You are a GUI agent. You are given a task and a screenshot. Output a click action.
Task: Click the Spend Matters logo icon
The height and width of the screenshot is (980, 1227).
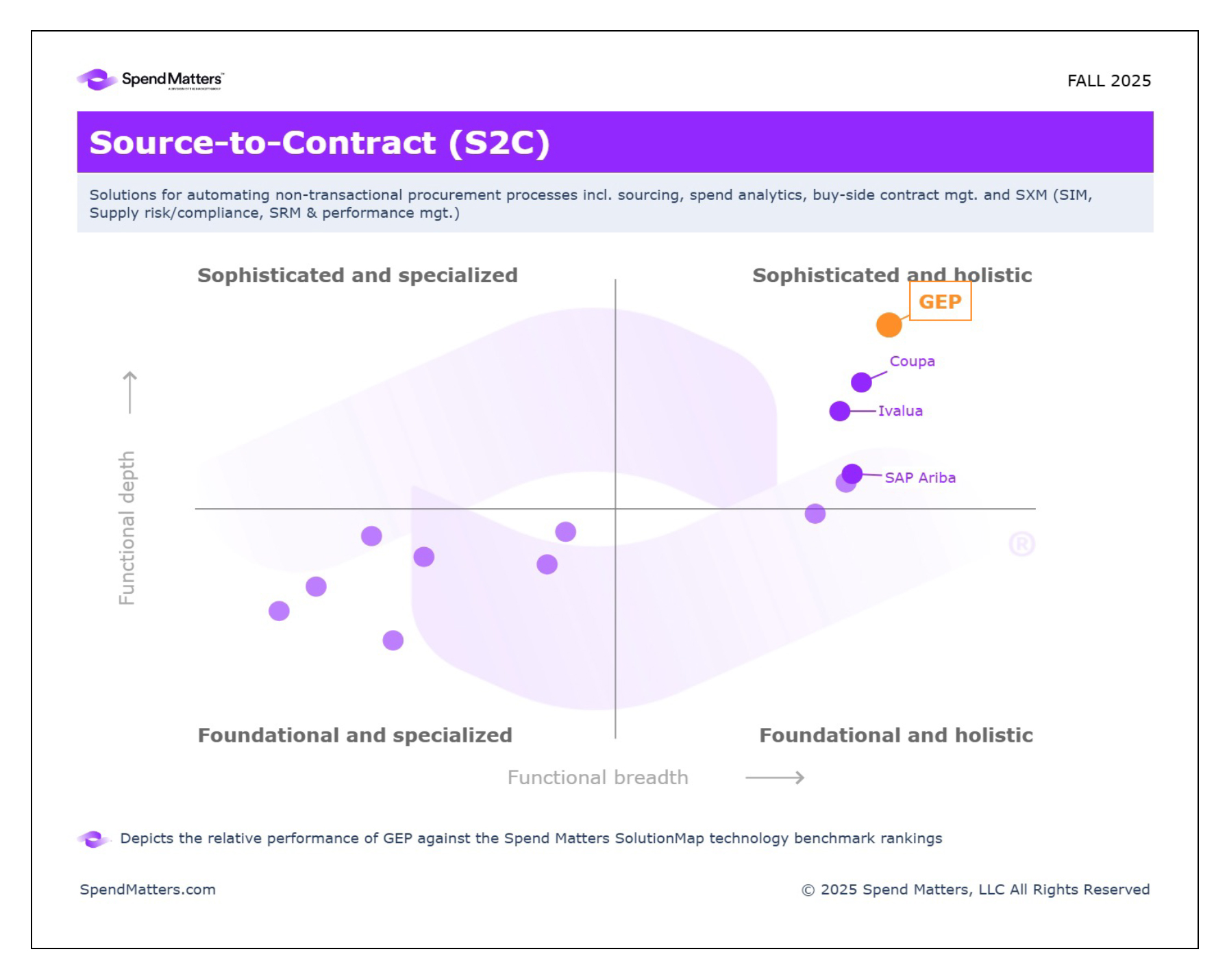pyautogui.click(x=97, y=79)
